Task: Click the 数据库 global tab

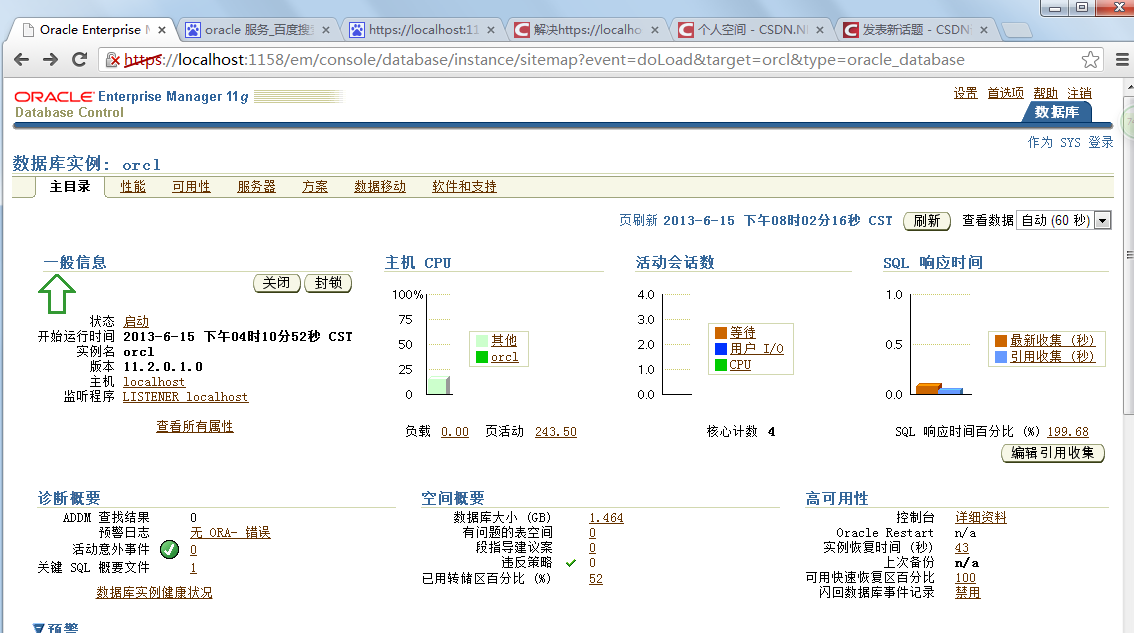Action: point(1057,112)
